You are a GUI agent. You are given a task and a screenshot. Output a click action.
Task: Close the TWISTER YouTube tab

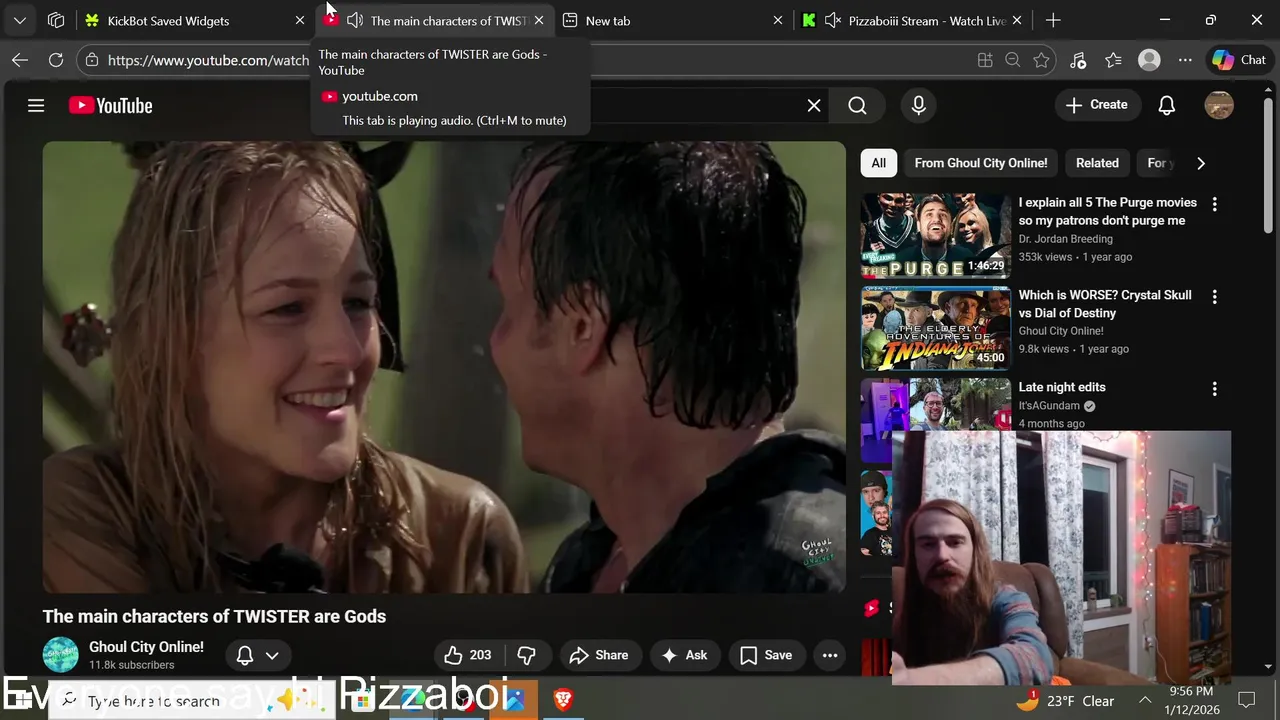tap(539, 20)
